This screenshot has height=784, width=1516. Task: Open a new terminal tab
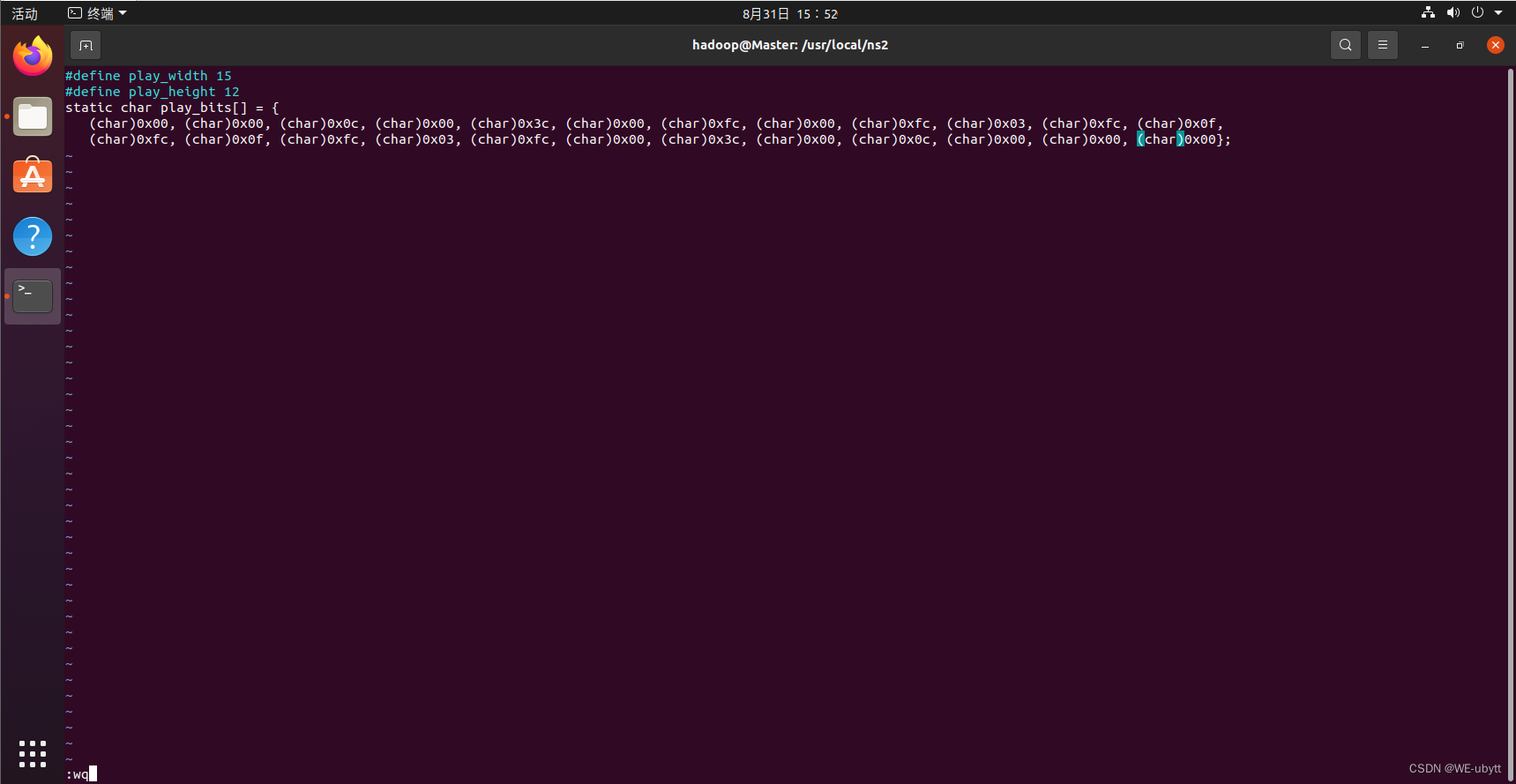[x=86, y=45]
